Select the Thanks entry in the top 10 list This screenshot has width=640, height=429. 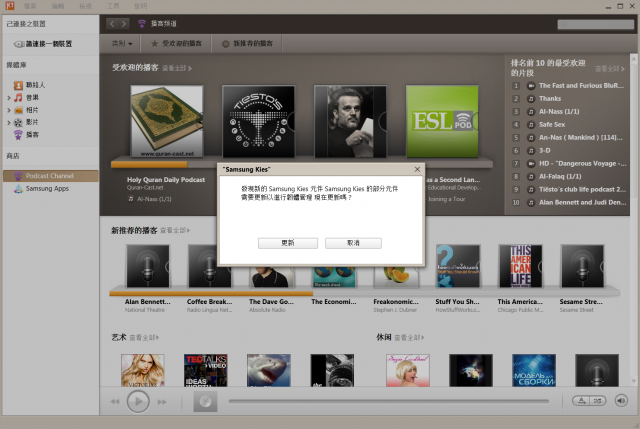(550, 99)
